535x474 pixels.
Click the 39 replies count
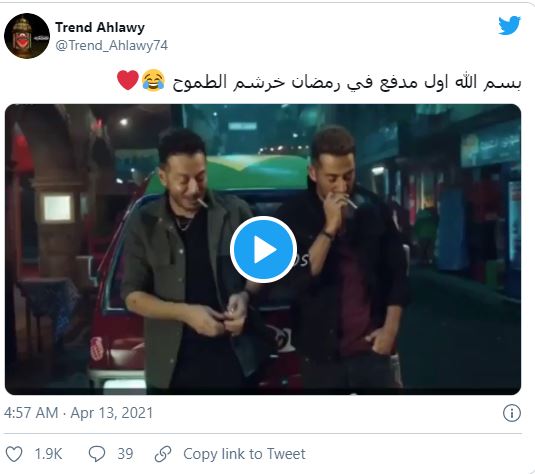tap(125, 454)
